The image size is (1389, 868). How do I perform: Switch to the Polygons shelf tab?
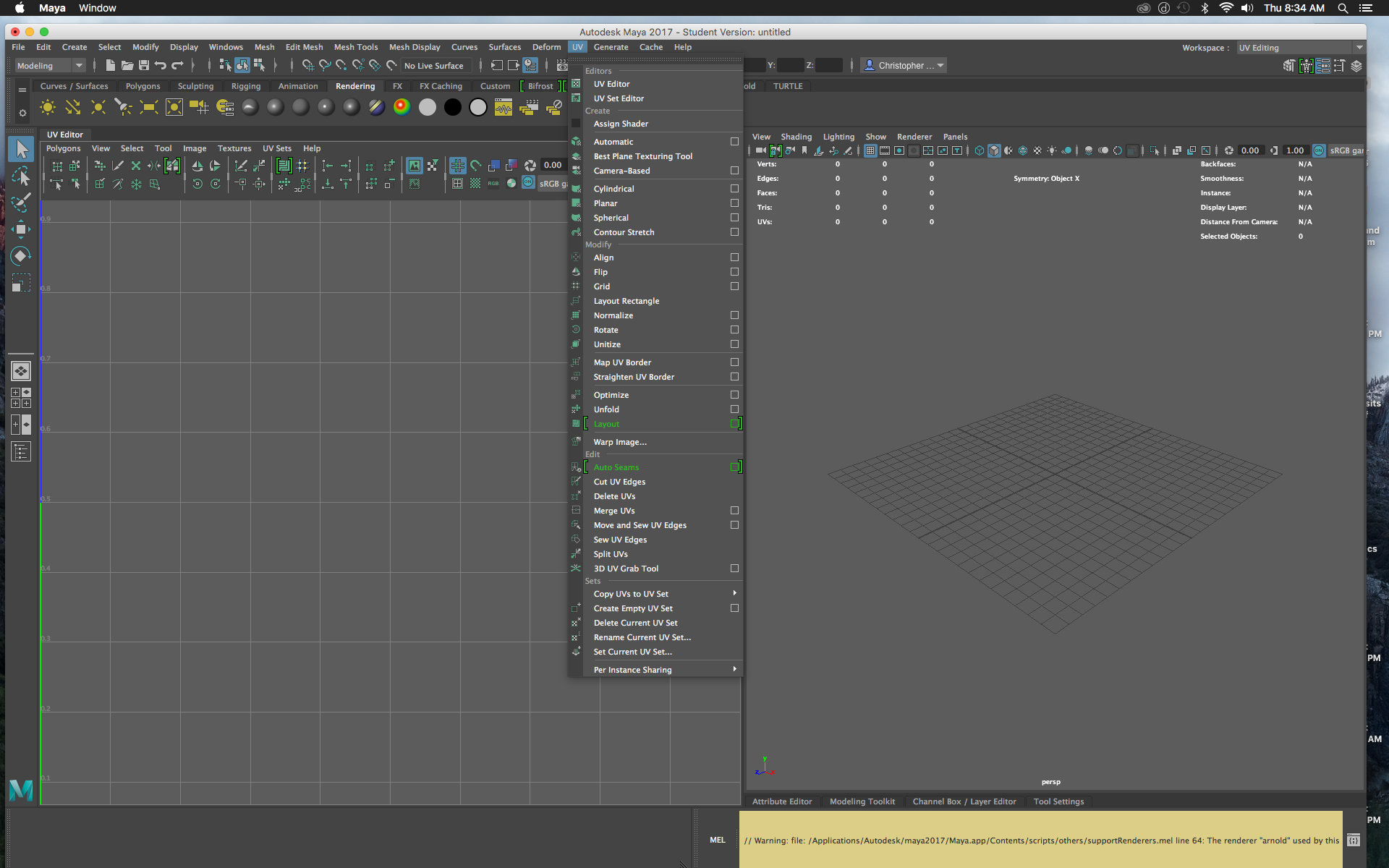pyautogui.click(x=143, y=86)
